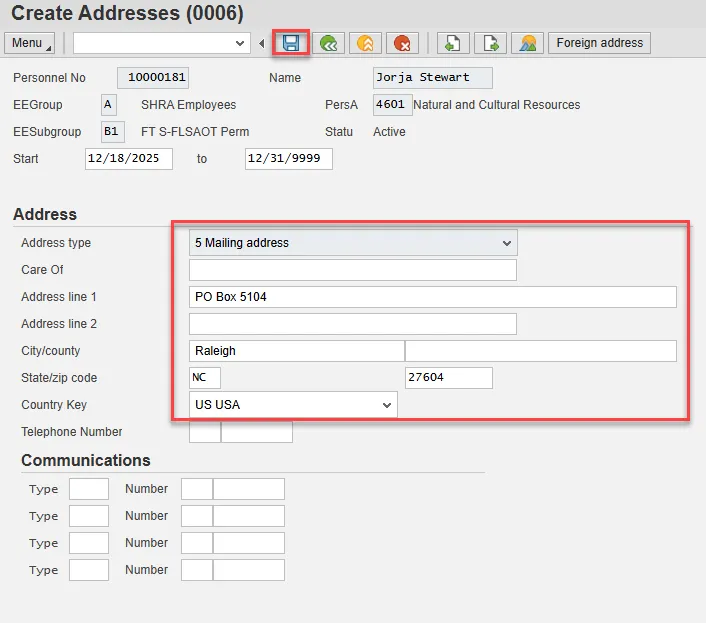This screenshot has height=623, width=706.
Task: Open the command field dropdown arrow
Action: tap(240, 43)
